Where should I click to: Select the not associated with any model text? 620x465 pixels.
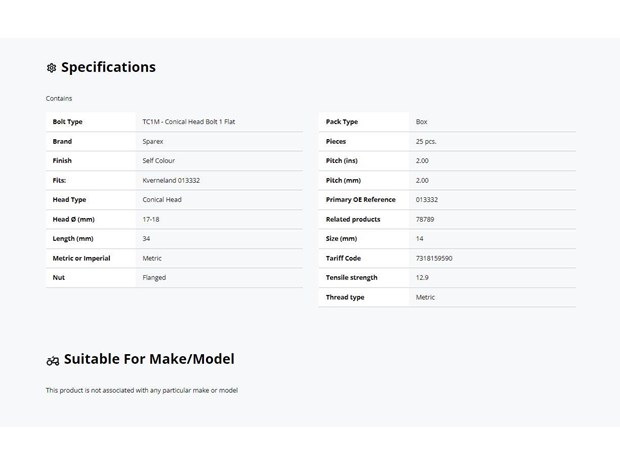click(x=142, y=390)
